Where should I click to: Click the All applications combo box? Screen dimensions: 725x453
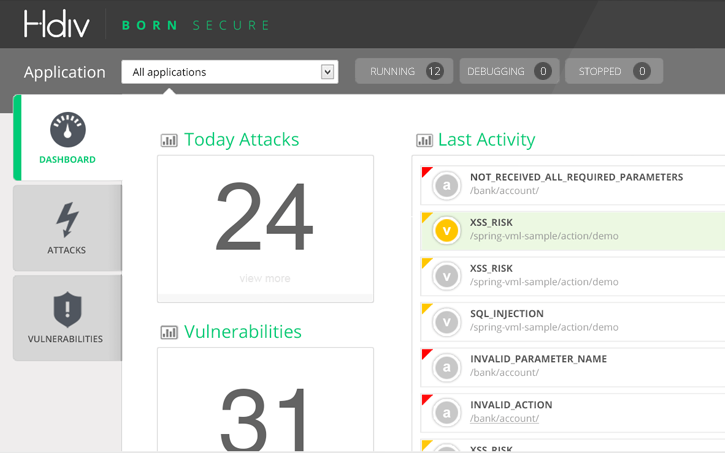coord(230,72)
